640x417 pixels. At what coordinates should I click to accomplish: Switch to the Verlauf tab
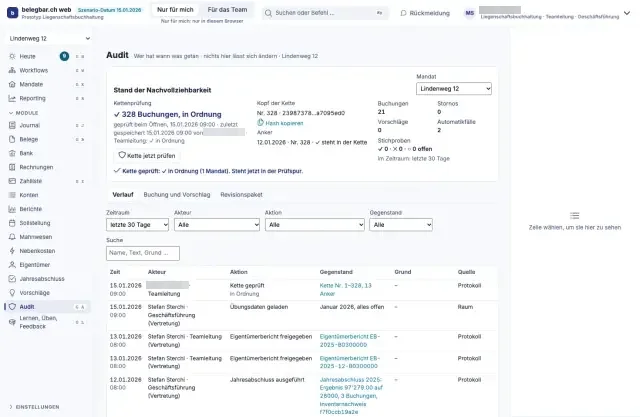point(123,195)
